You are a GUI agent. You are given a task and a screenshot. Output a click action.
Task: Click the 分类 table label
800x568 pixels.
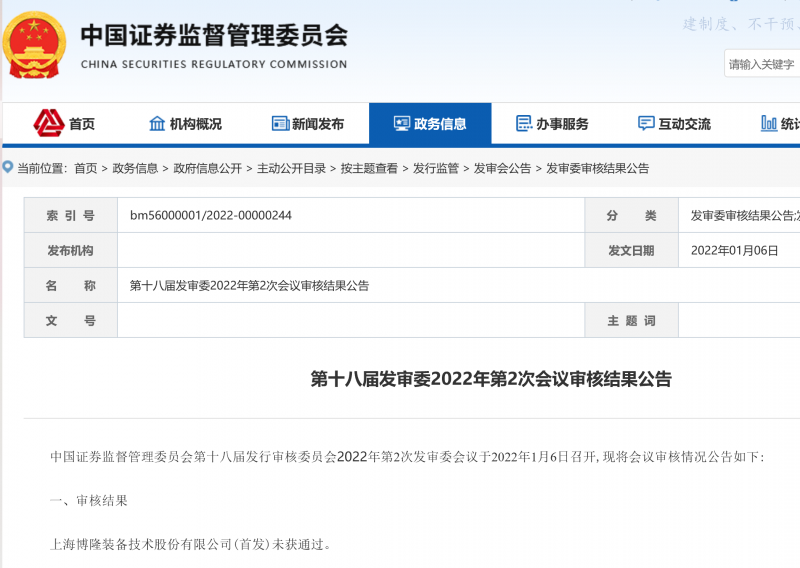pyautogui.click(x=631, y=215)
